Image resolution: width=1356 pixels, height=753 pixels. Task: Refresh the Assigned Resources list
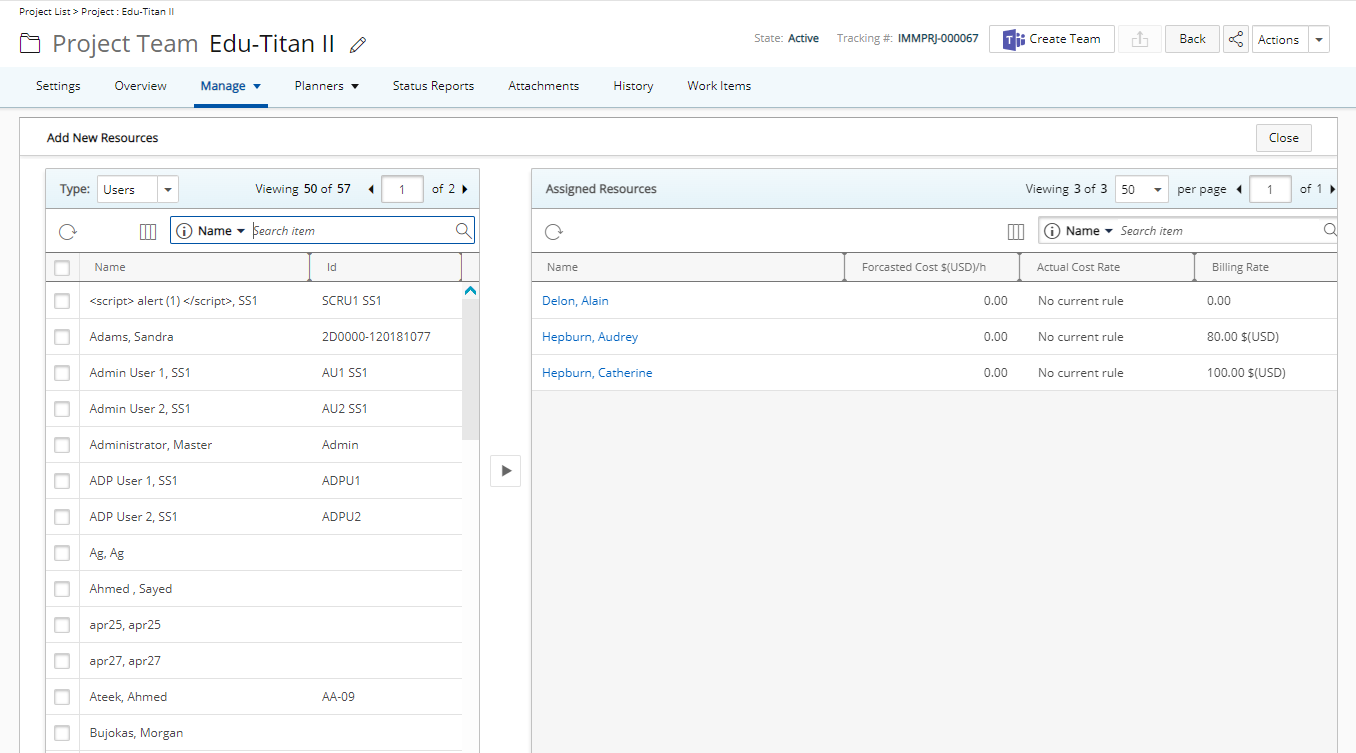pos(553,232)
